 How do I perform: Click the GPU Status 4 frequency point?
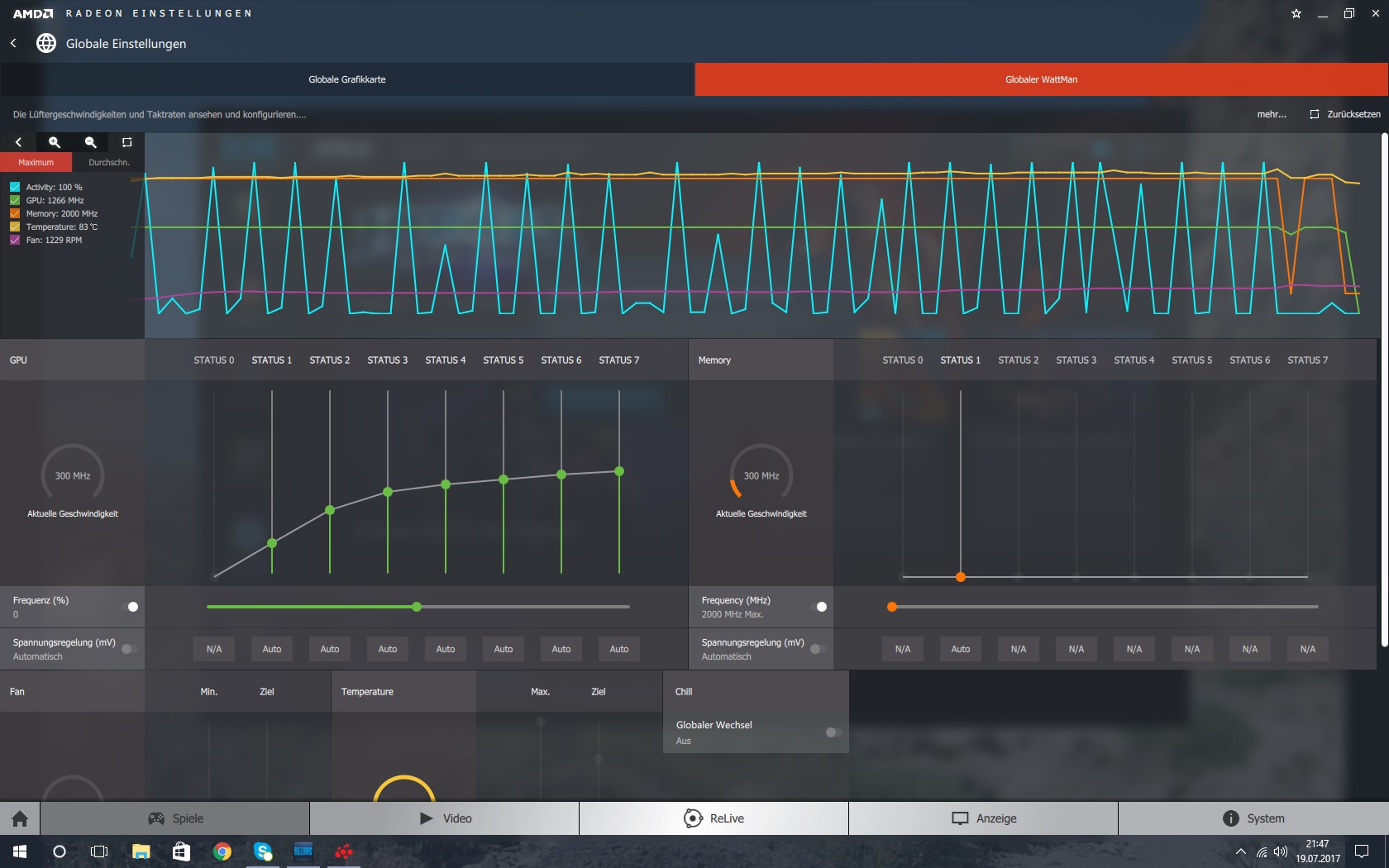446,484
